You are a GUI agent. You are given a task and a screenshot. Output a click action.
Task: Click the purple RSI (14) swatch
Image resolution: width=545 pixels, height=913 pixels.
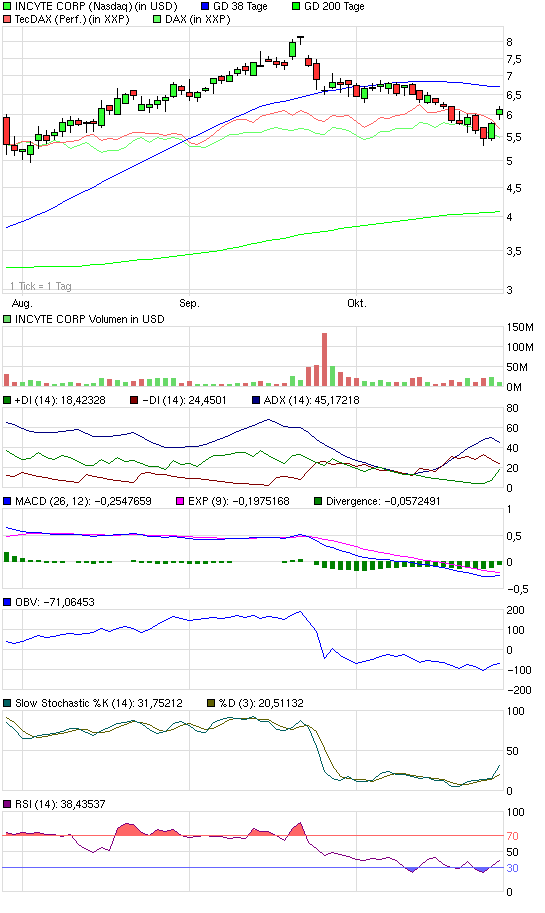7,804
